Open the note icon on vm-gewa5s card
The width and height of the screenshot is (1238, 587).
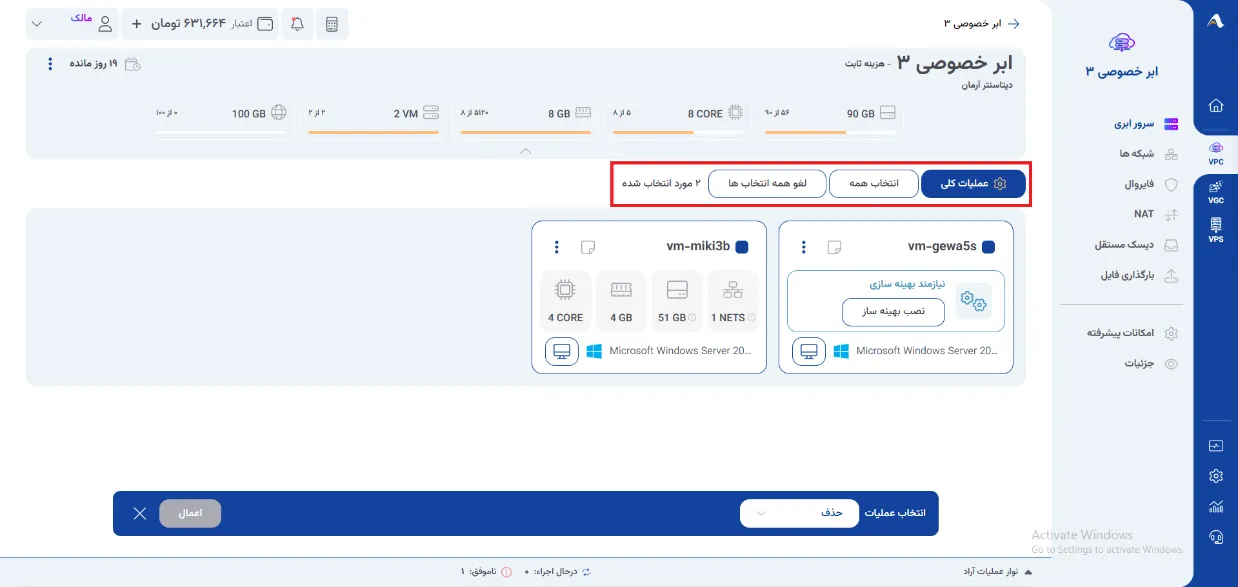pos(834,247)
